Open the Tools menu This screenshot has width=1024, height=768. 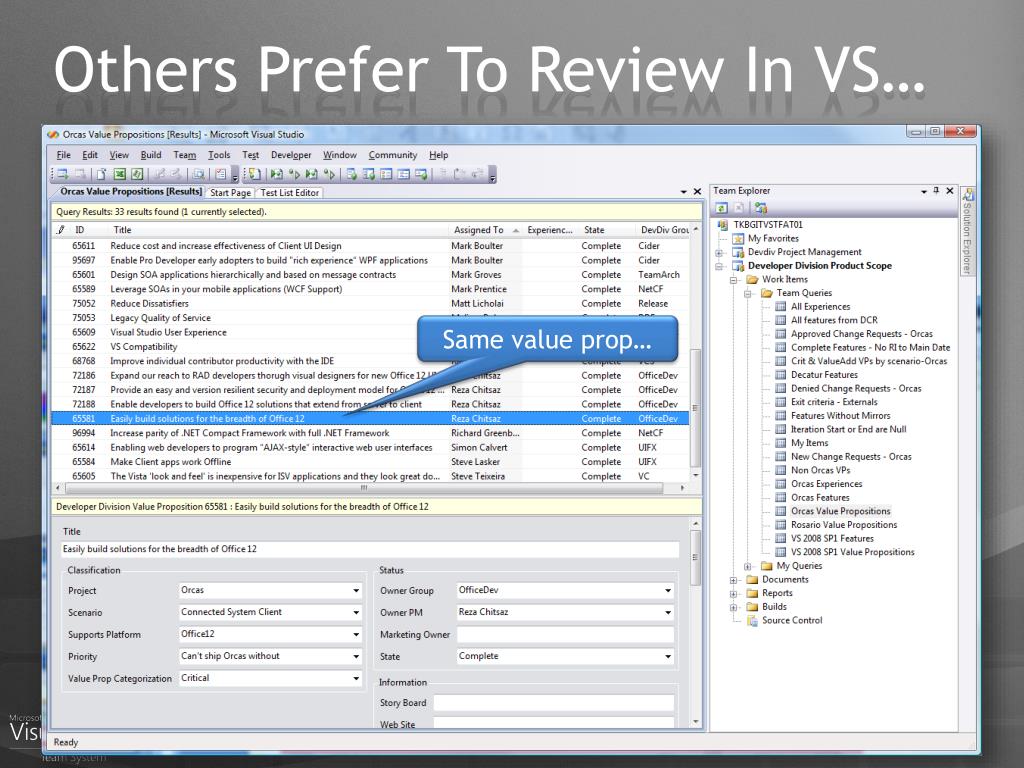219,155
